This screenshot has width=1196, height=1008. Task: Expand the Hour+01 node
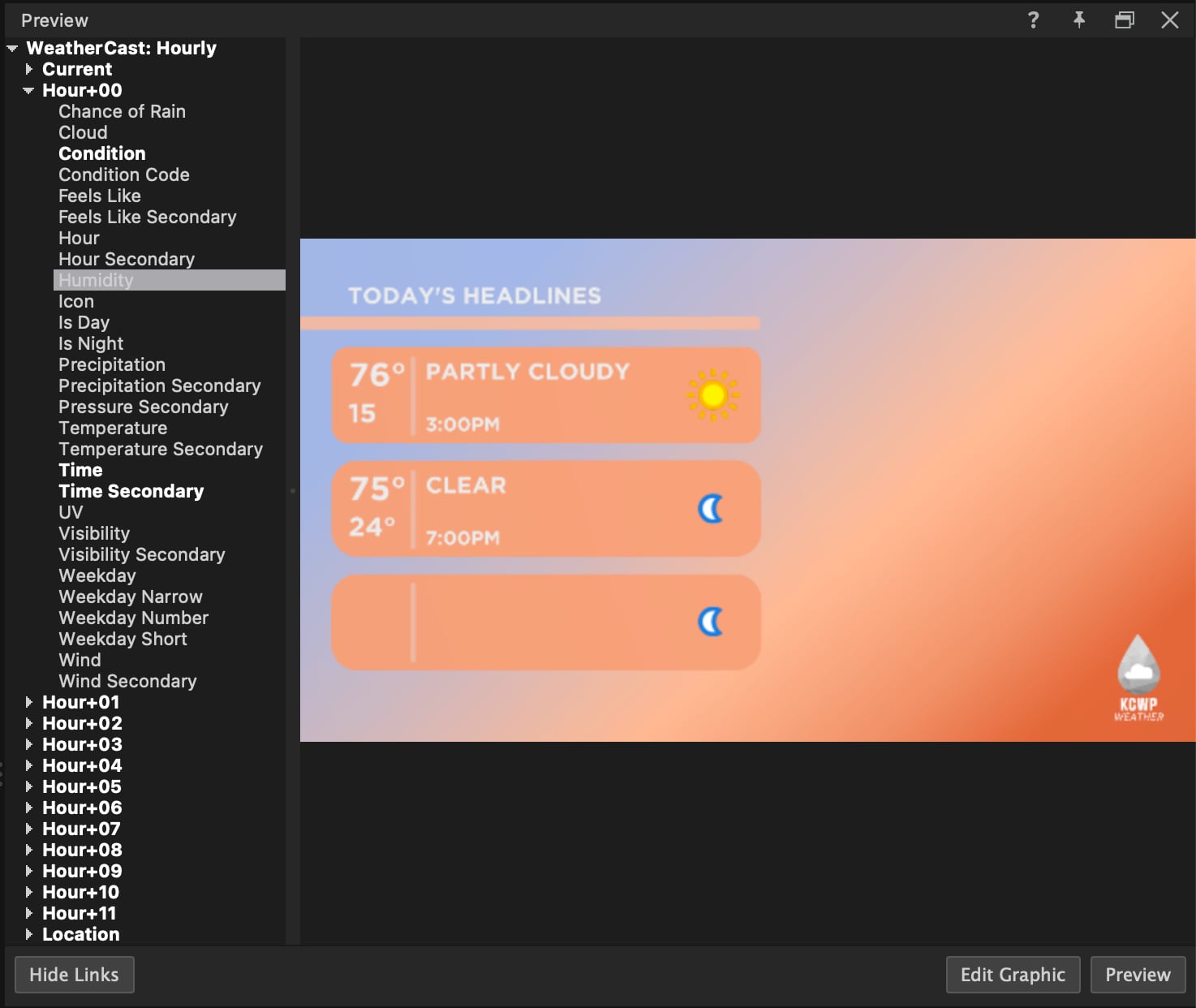(29, 703)
